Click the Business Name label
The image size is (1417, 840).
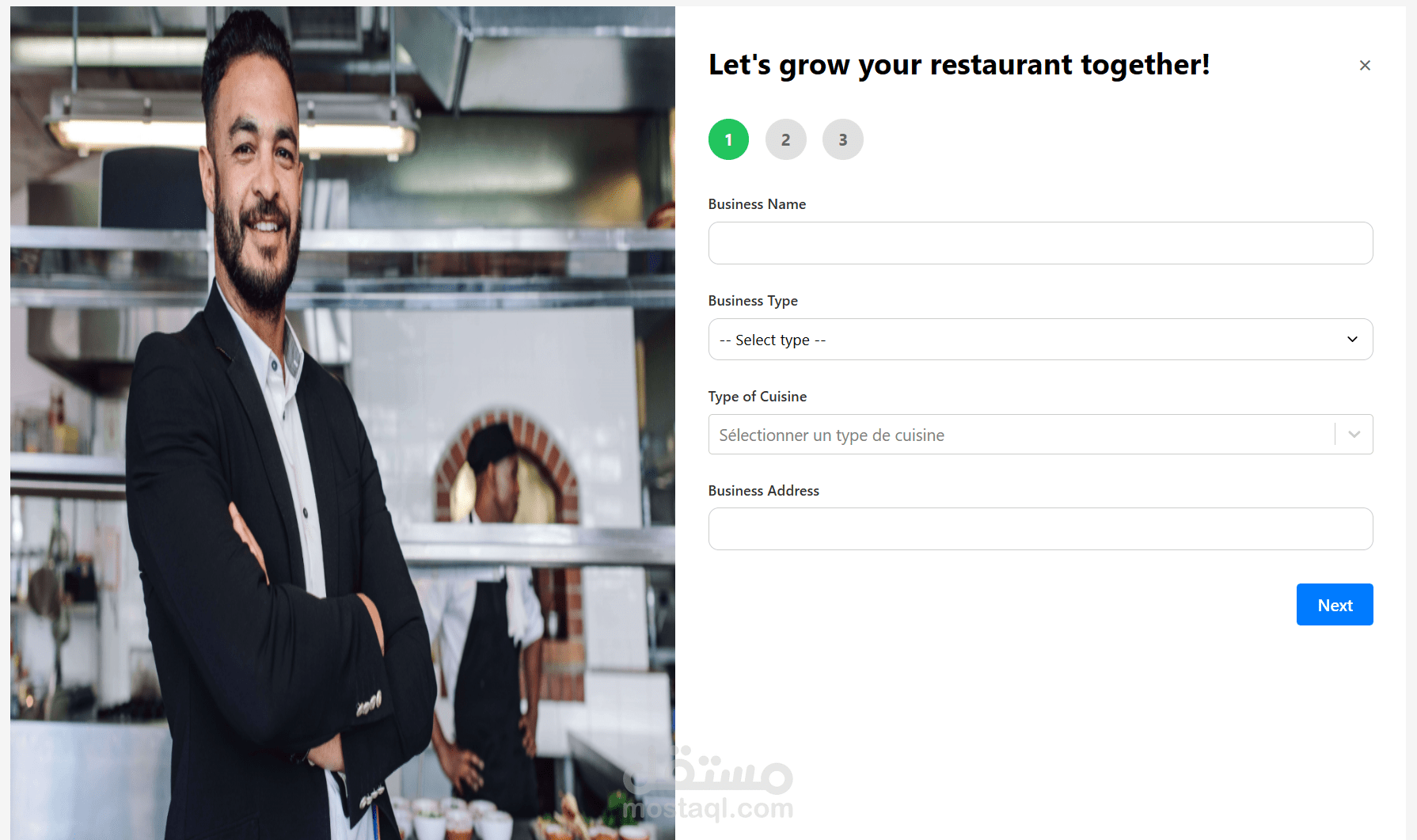(x=757, y=204)
